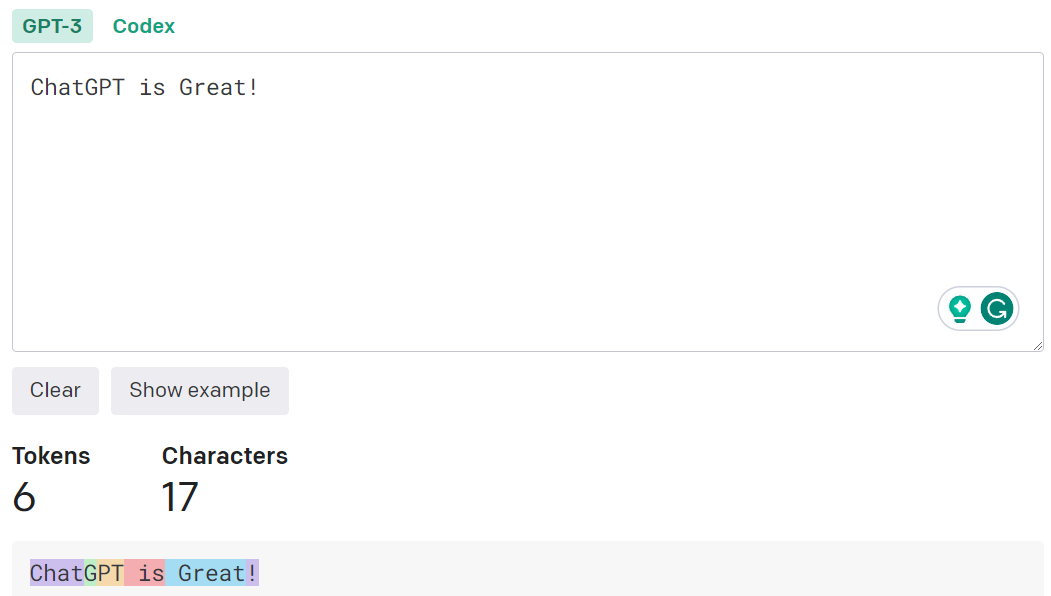
Task: Click the Characters heading label
Action: pyautogui.click(x=225, y=456)
